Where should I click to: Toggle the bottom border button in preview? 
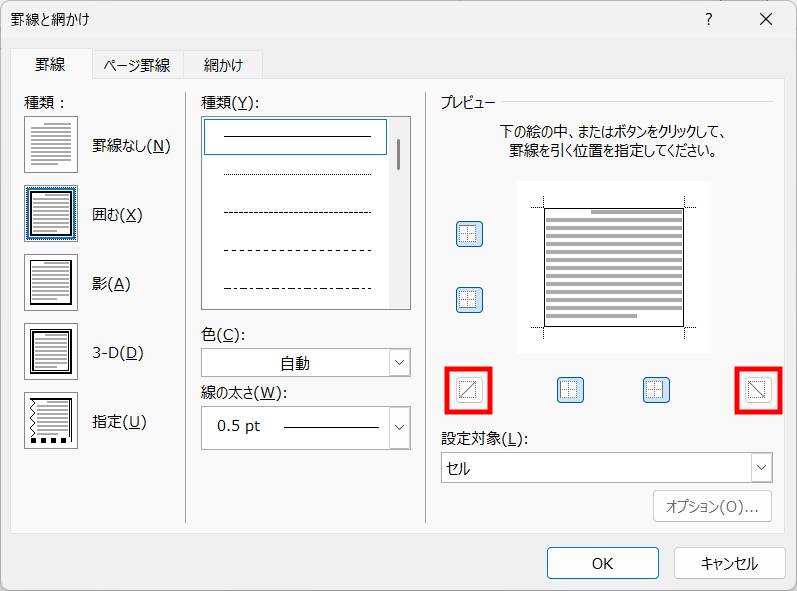pyautogui.click(x=469, y=299)
